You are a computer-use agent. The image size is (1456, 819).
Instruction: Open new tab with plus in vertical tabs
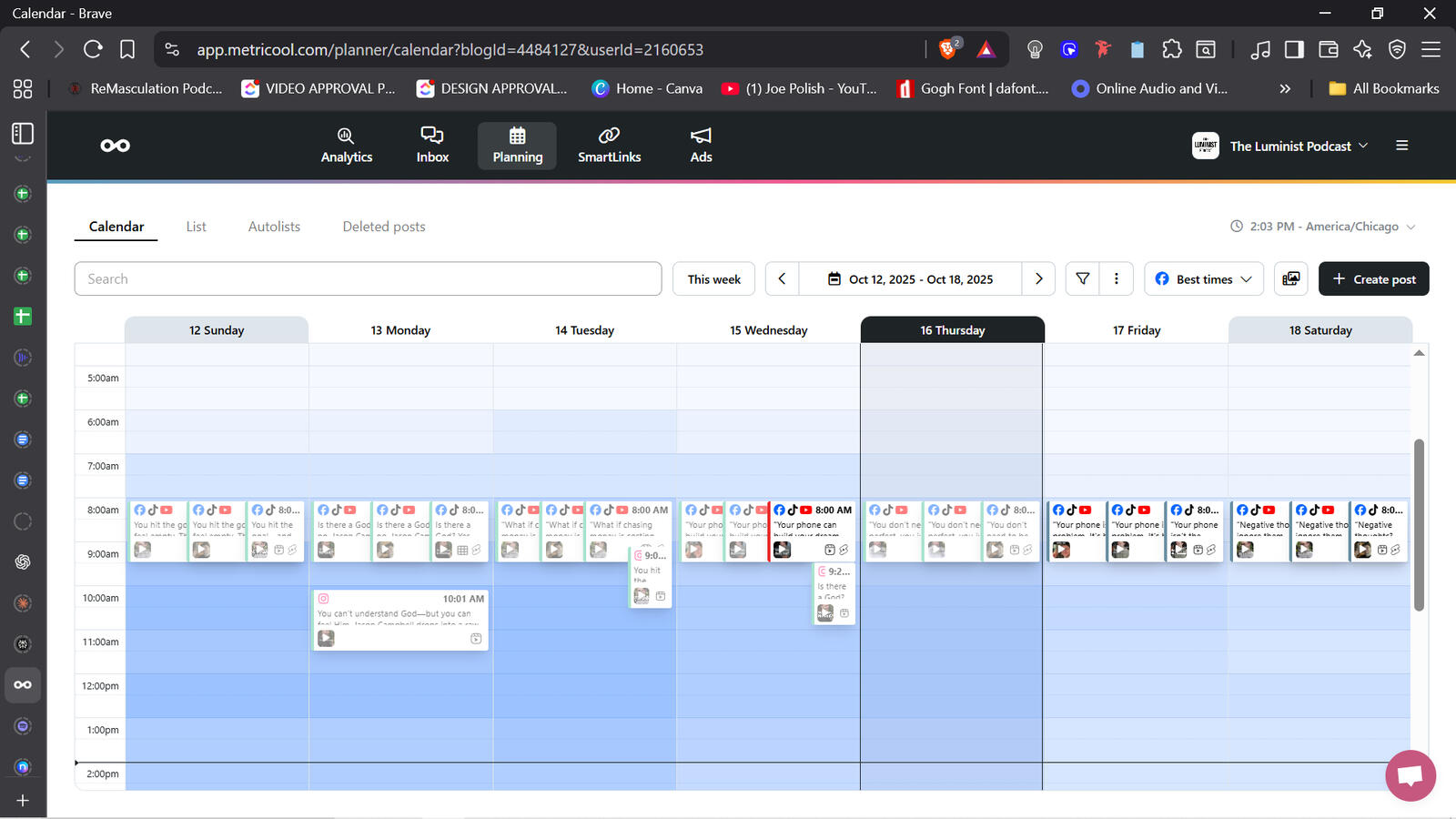[23, 800]
